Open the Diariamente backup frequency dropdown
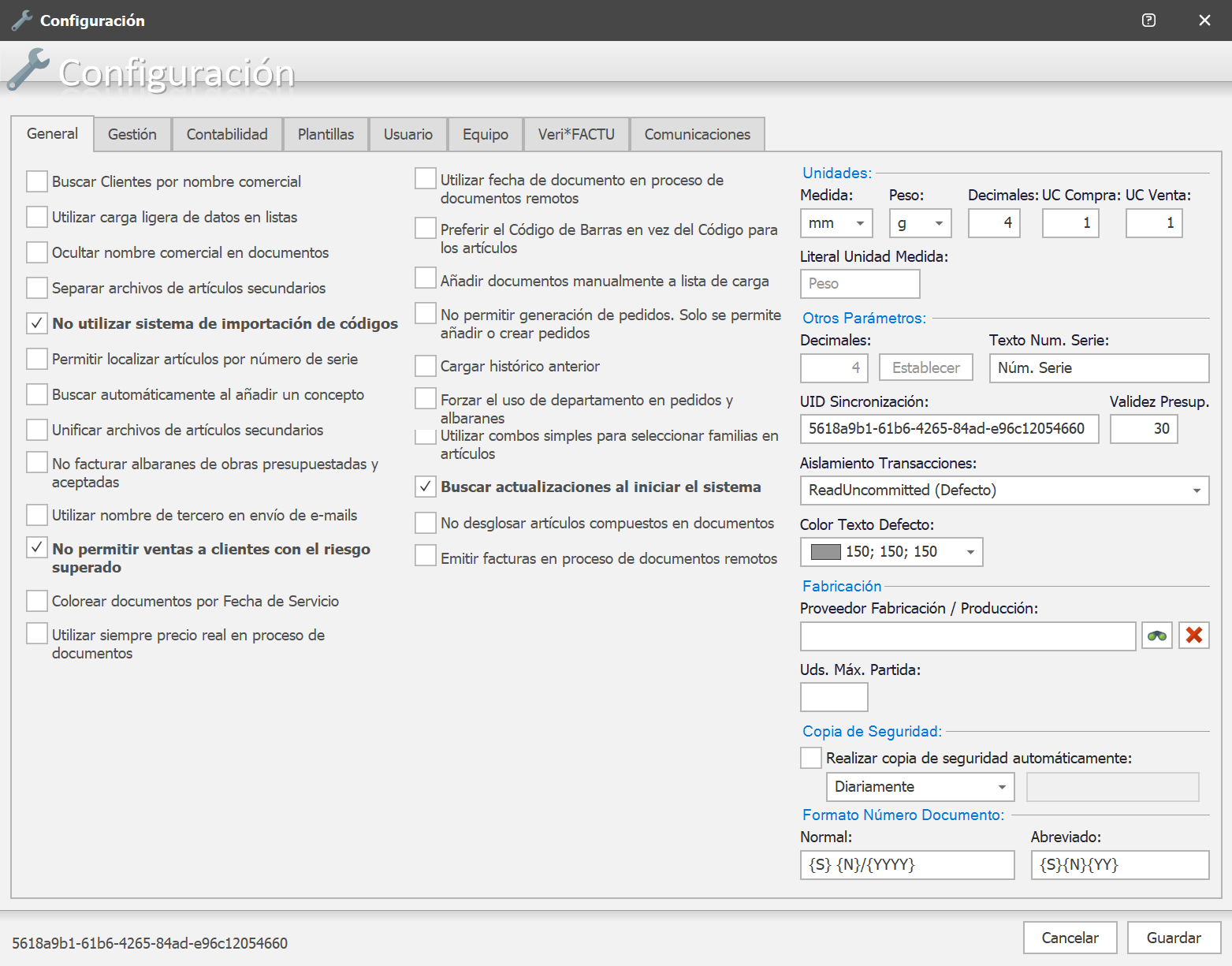Viewport: 1232px width, 966px height. pyautogui.click(x=1003, y=787)
